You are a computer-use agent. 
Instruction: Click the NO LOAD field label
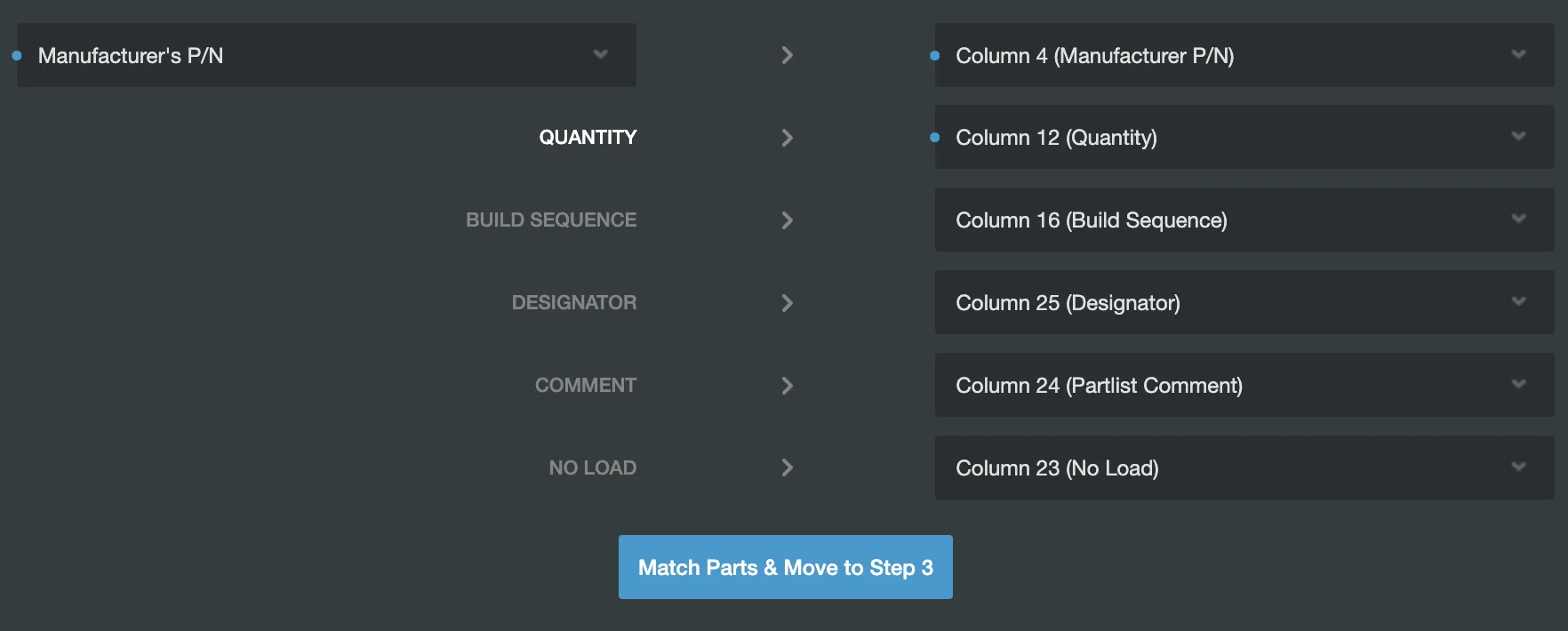tap(593, 468)
